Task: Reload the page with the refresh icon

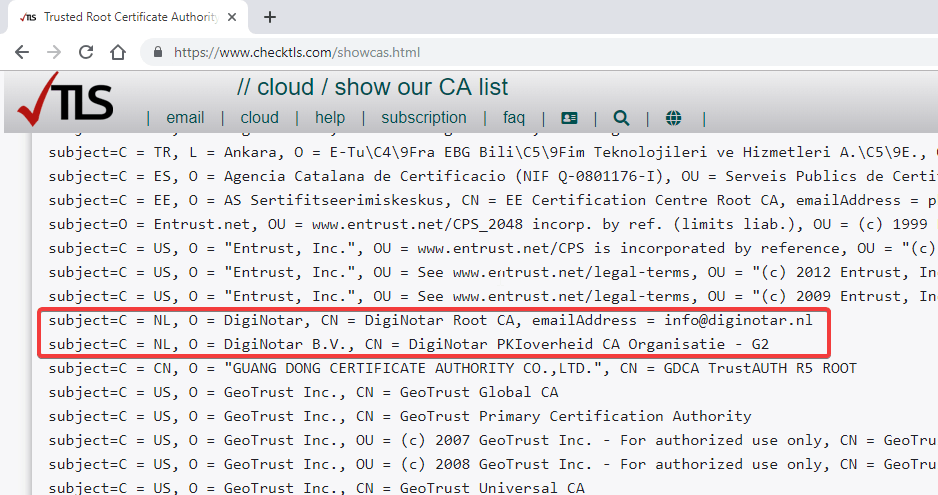Action: click(x=86, y=52)
